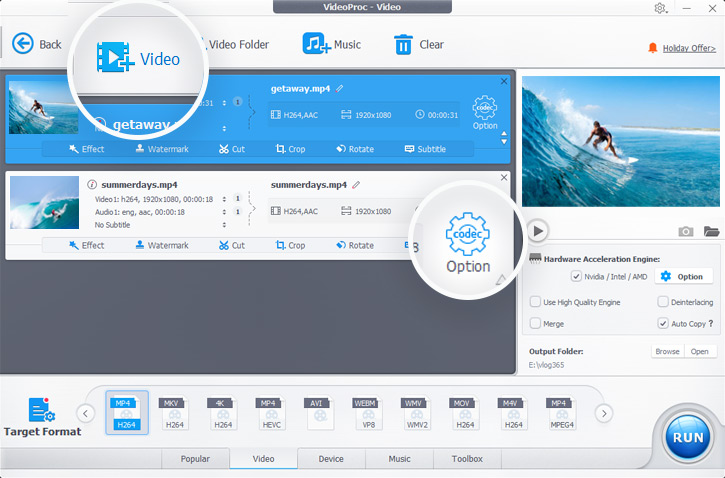This screenshot has width=725, height=478.
Task: Select the getaway.mp4 thumbnail
Action: click(x=43, y=107)
